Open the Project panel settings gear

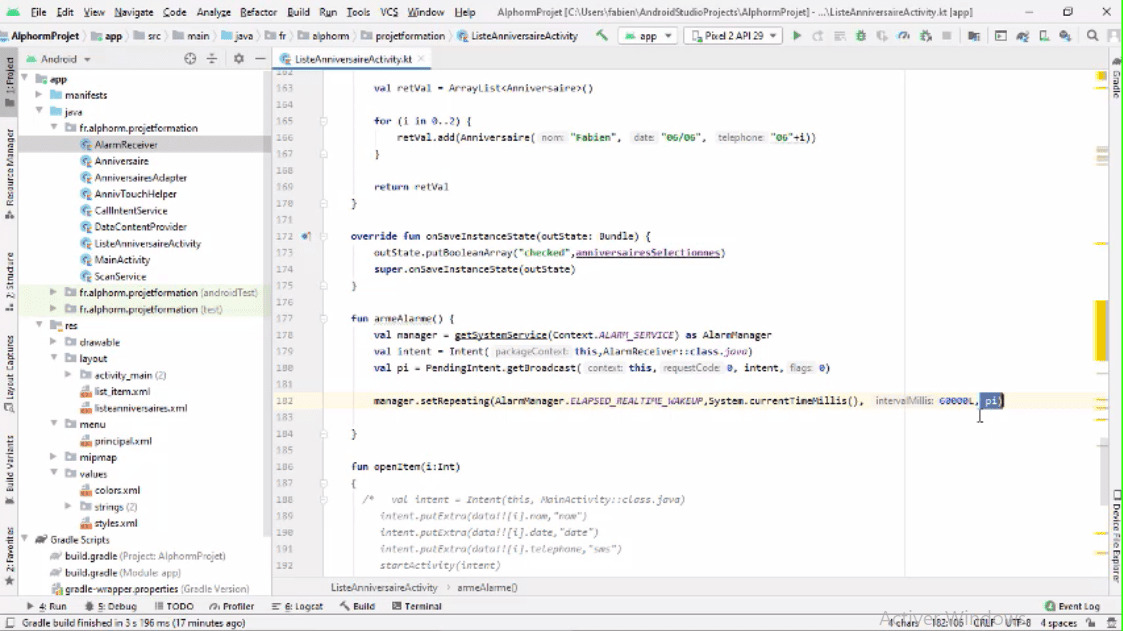[x=238, y=59]
